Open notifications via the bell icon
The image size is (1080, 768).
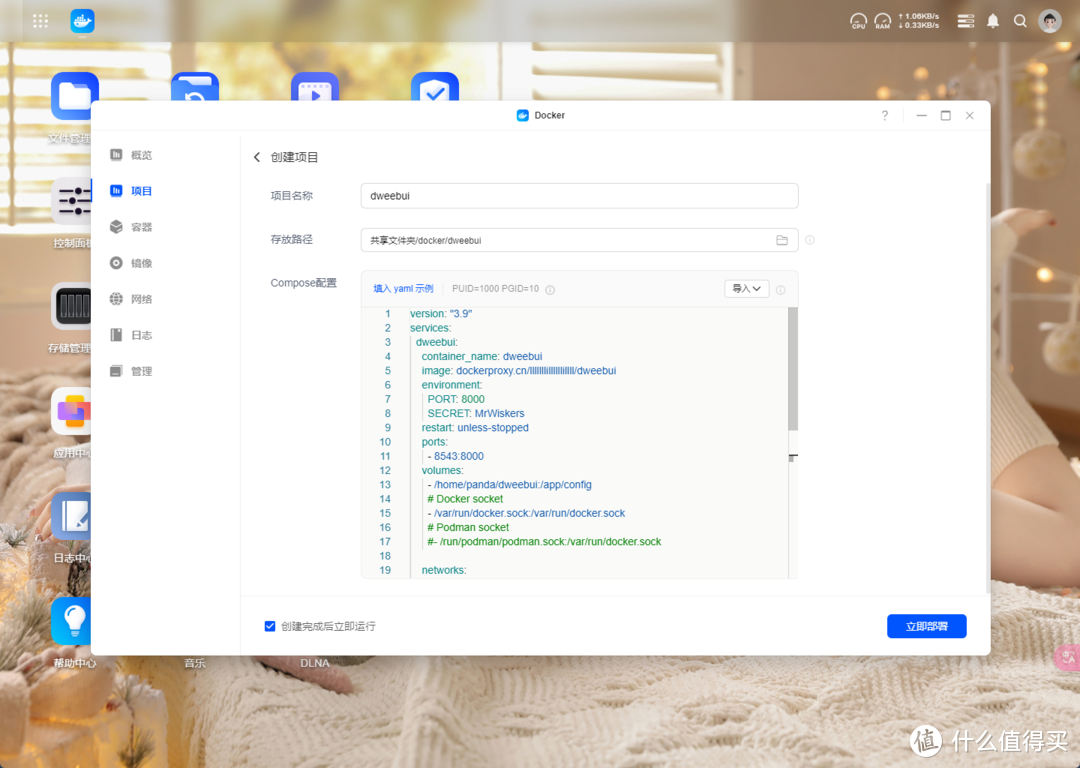click(992, 20)
